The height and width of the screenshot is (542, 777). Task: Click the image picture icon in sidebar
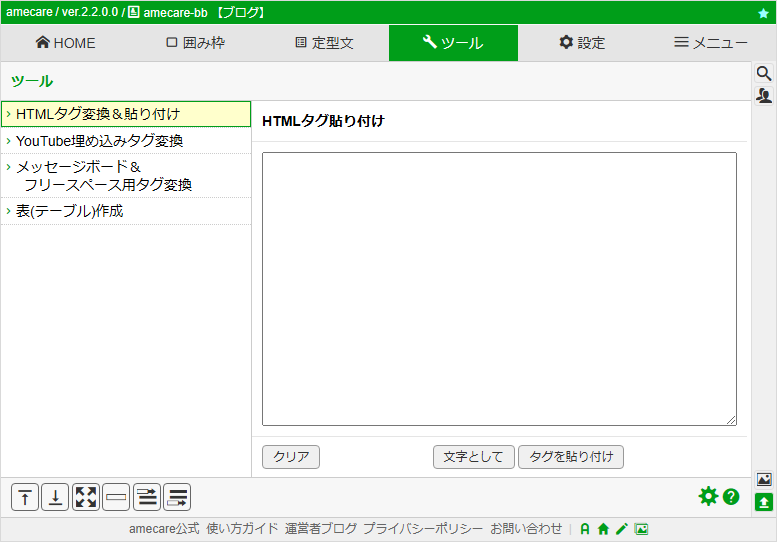pyautogui.click(x=764, y=479)
